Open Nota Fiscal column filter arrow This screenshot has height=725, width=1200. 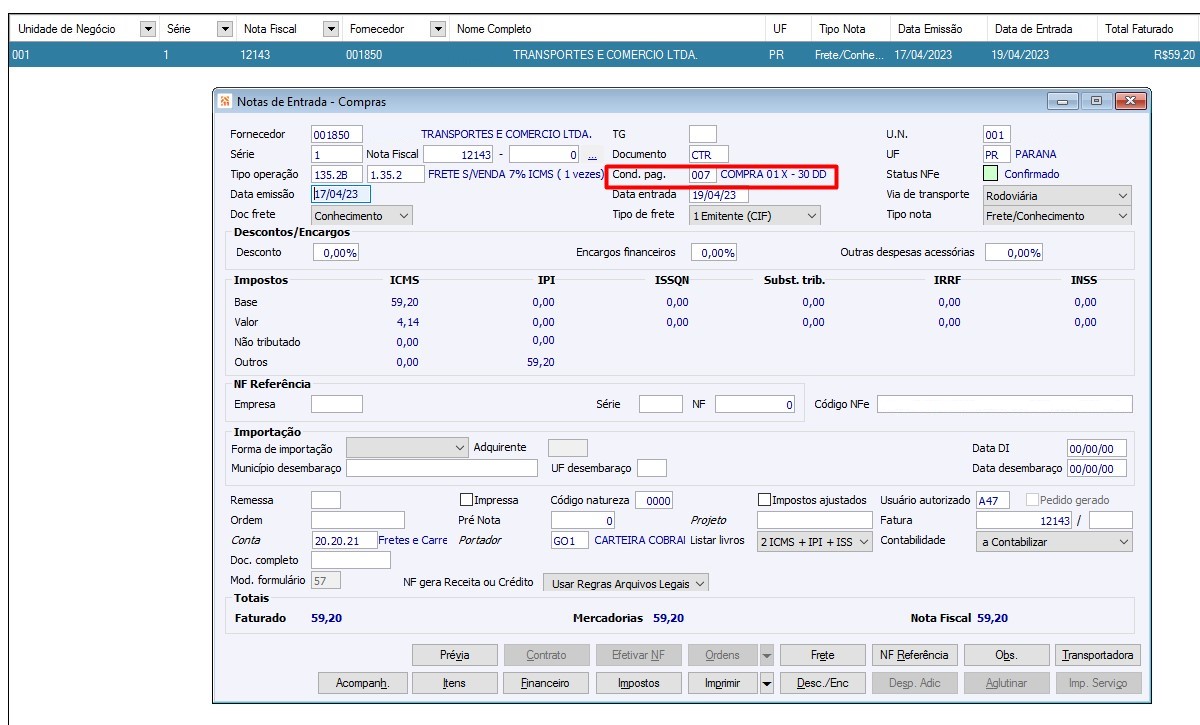pos(332,29)
